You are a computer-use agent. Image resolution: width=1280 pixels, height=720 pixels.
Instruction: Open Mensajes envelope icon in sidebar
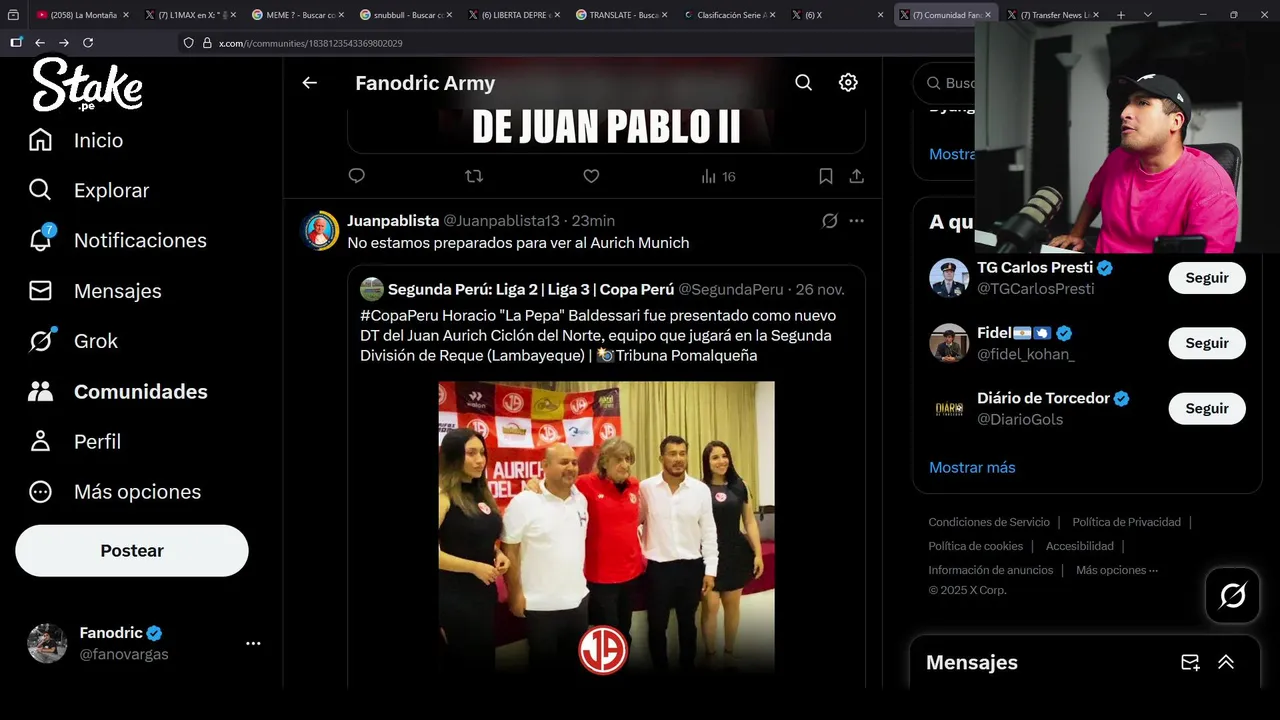pos(40,291)
